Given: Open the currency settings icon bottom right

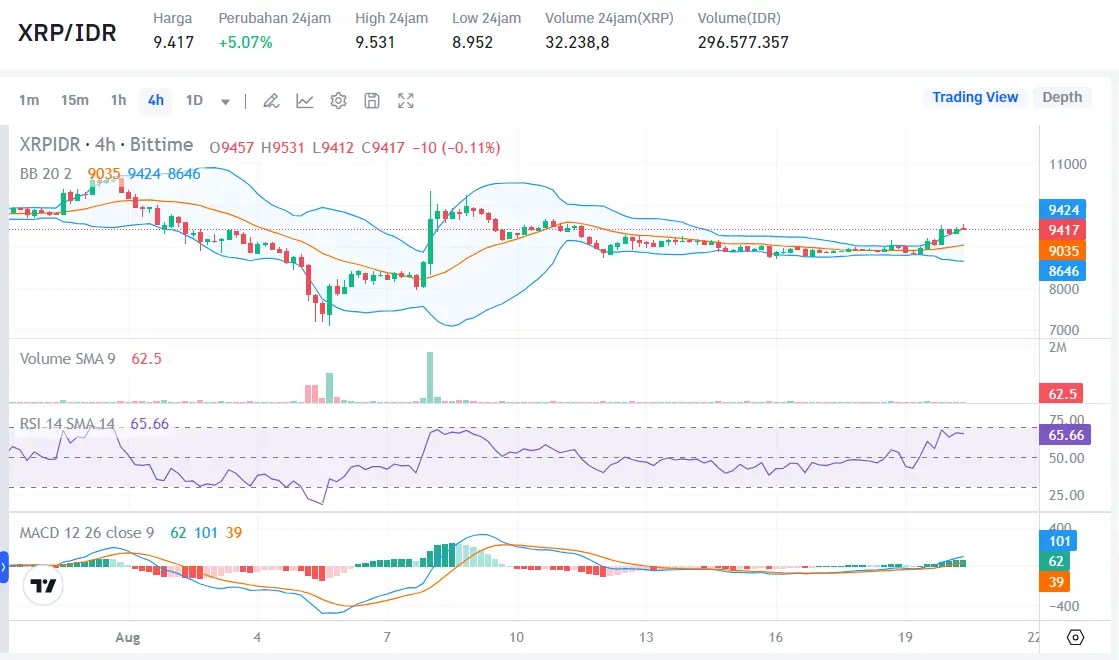Looking at the screenshot, I should (x=1075, y=637).
